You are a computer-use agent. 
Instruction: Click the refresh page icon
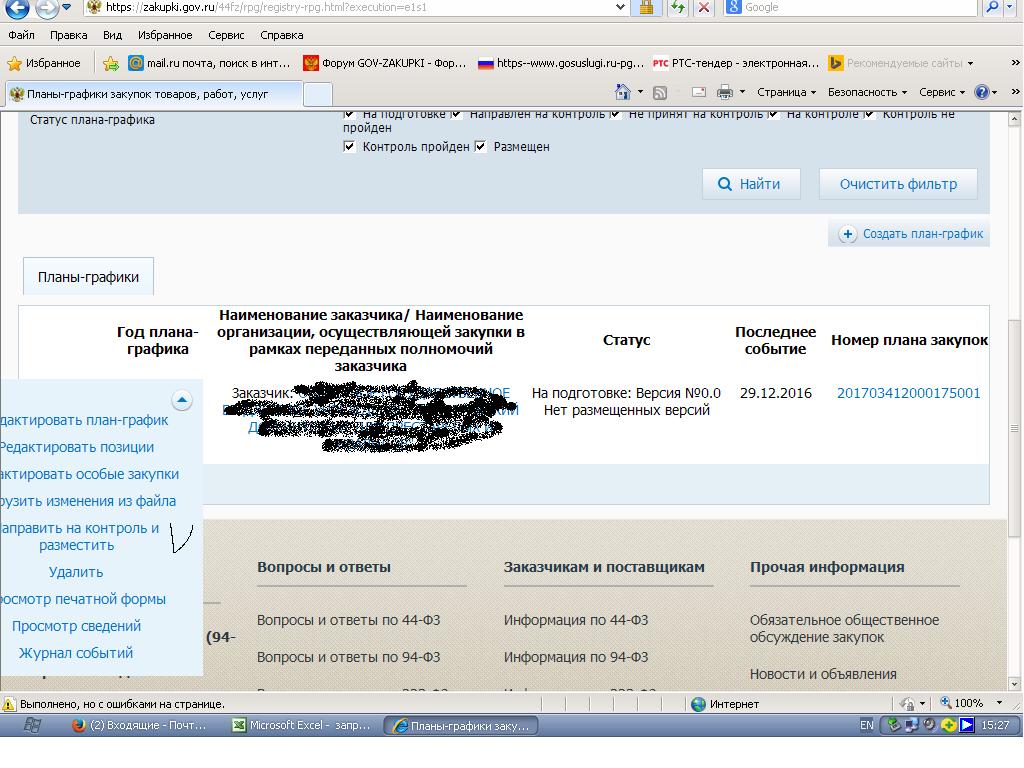coord(678,7)
